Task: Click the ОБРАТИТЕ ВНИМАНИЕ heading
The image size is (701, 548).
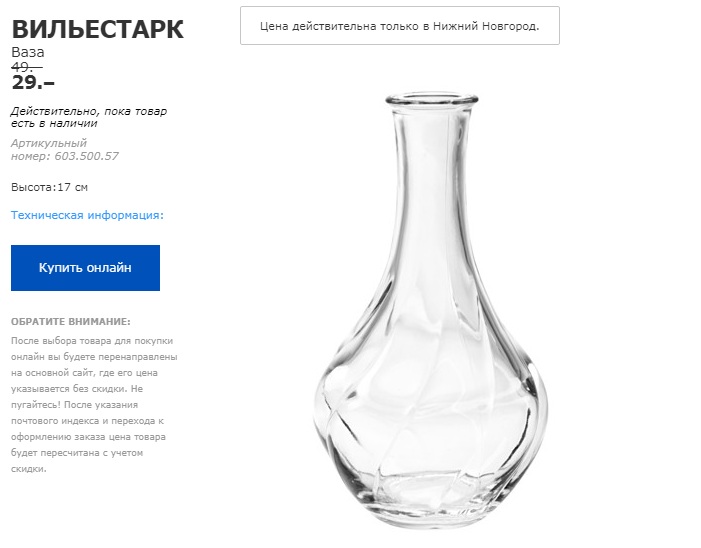Action: pyautogui.click(x=71, y=322)
